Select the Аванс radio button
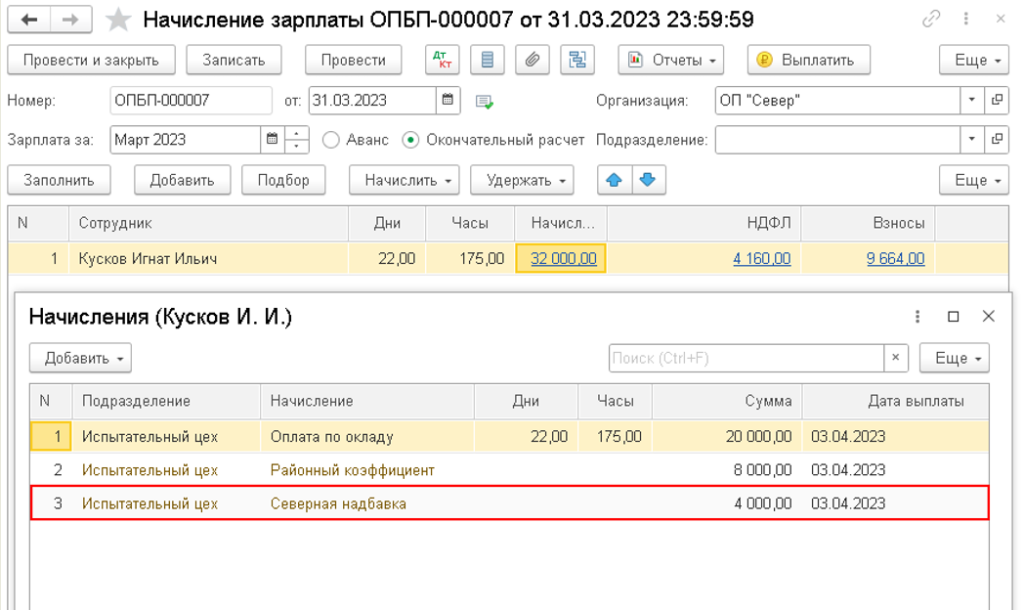Screen dimensions: 1024x610 coord(331,140)
